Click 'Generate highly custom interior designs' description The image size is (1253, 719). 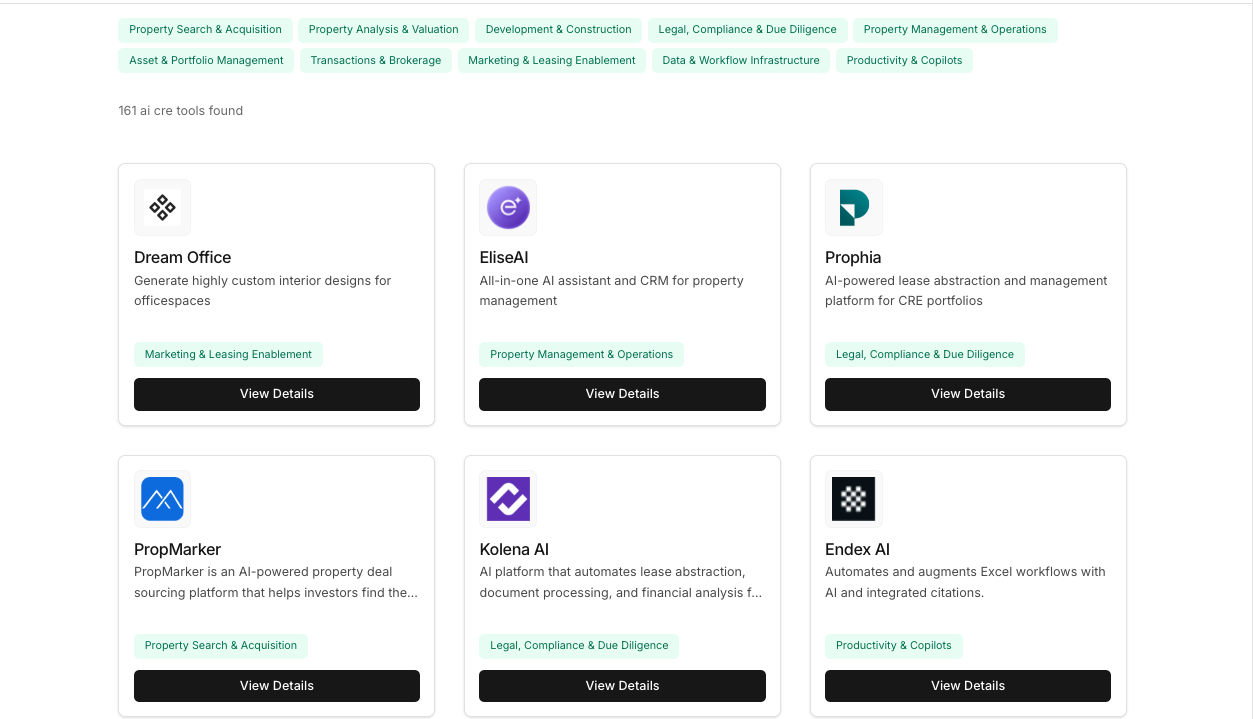point(263,291)
